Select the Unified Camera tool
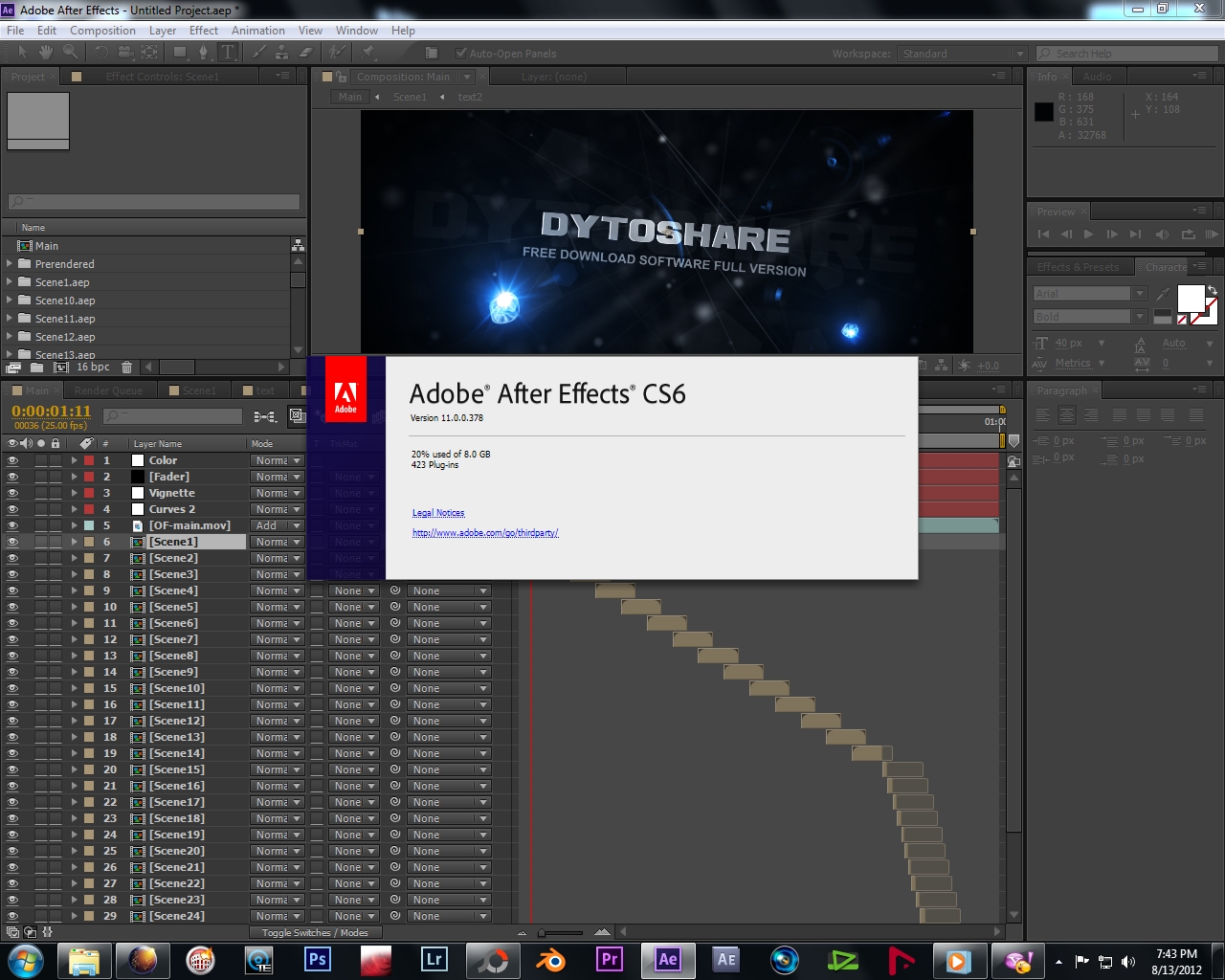 (125, 52)
